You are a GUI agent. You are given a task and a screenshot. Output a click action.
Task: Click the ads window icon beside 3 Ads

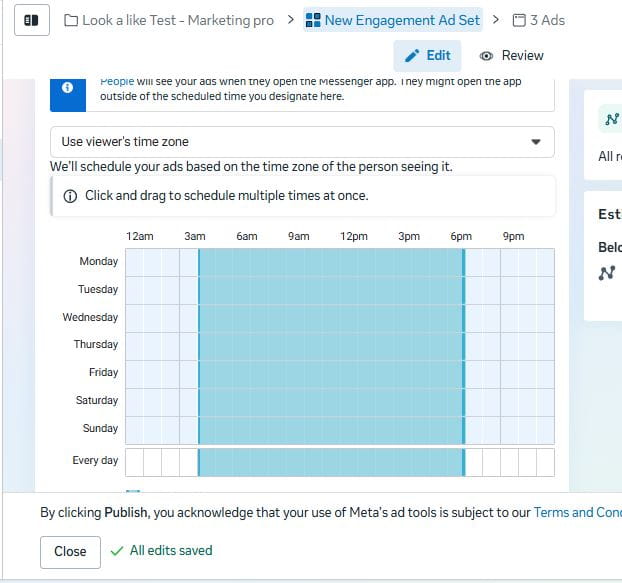pos(519,20)
